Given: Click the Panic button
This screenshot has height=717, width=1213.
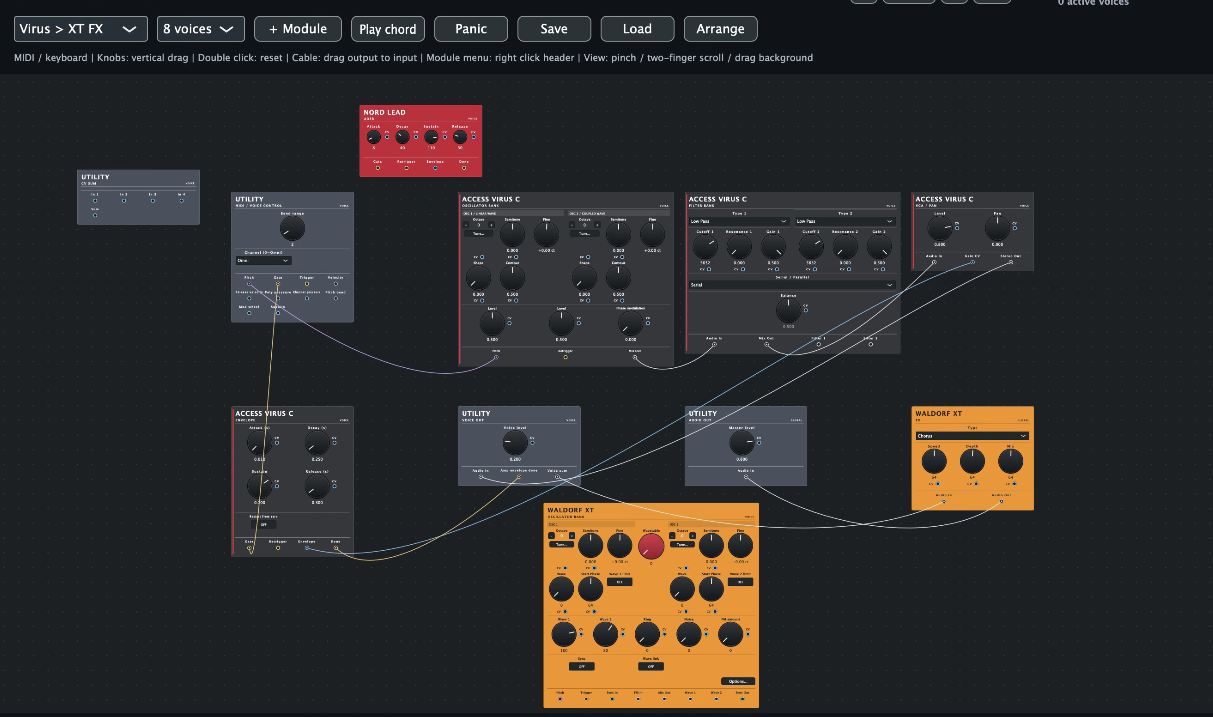Looking at the screenshot, I should click(471, 29).
